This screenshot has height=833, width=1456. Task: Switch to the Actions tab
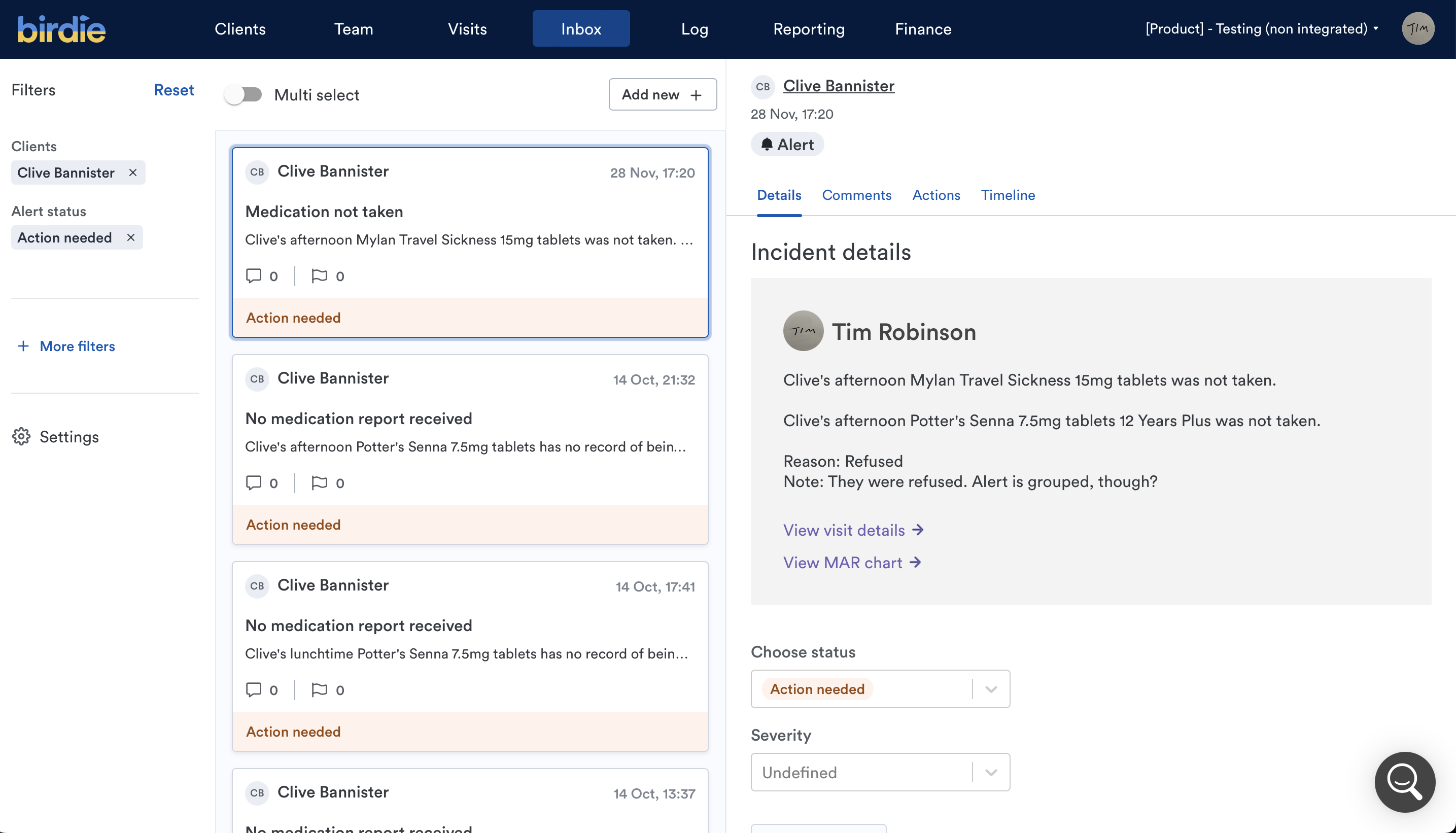pos(936,195)
